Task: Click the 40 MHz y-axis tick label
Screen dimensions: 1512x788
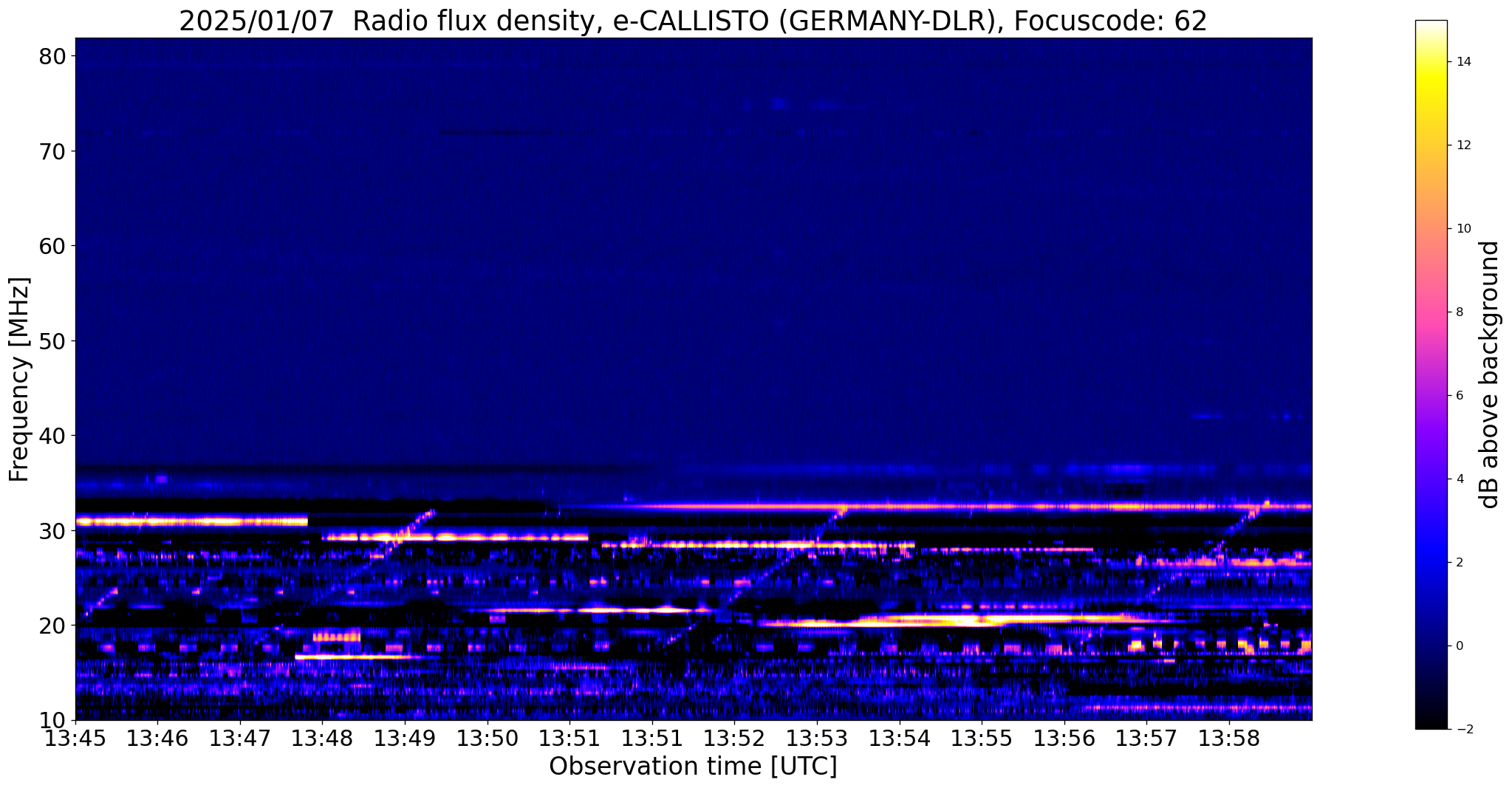Action: [x=52, y=436]
